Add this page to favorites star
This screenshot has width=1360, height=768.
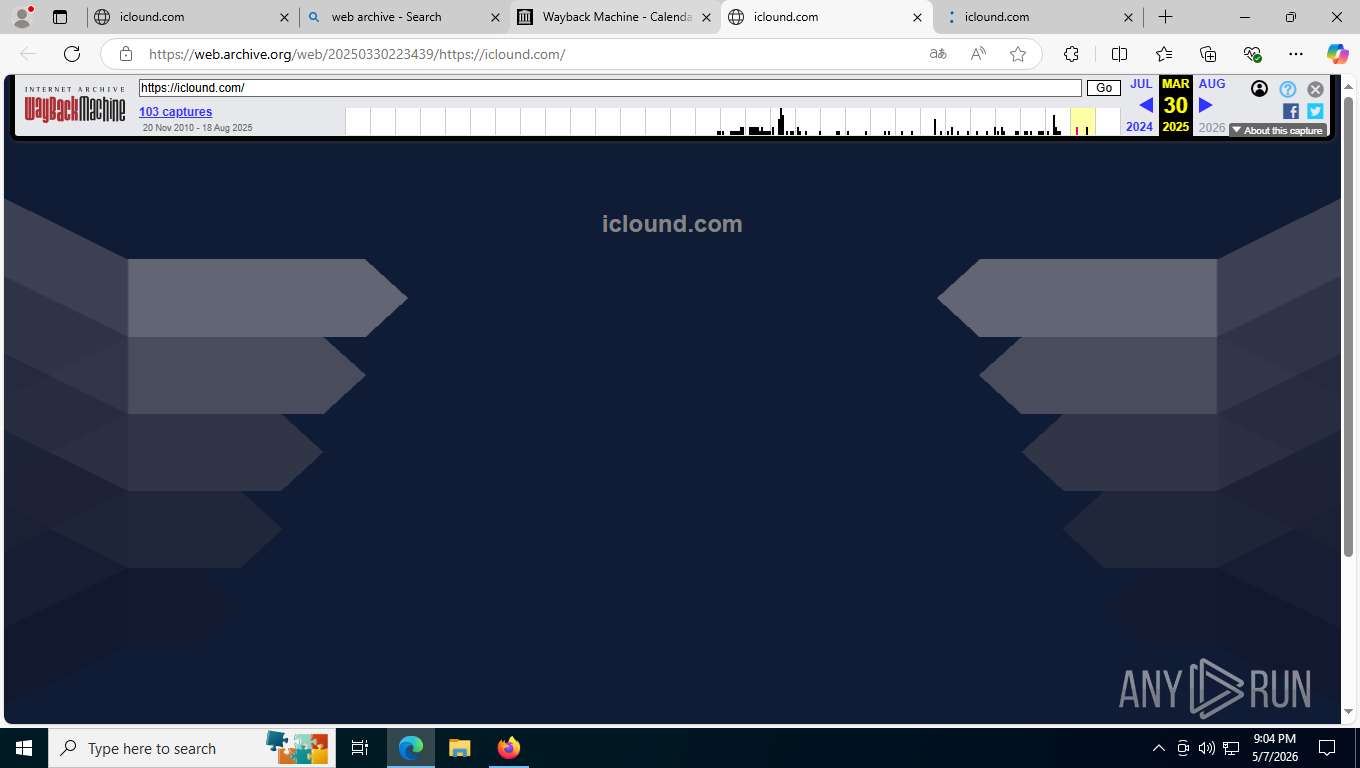coord(1018,54)
